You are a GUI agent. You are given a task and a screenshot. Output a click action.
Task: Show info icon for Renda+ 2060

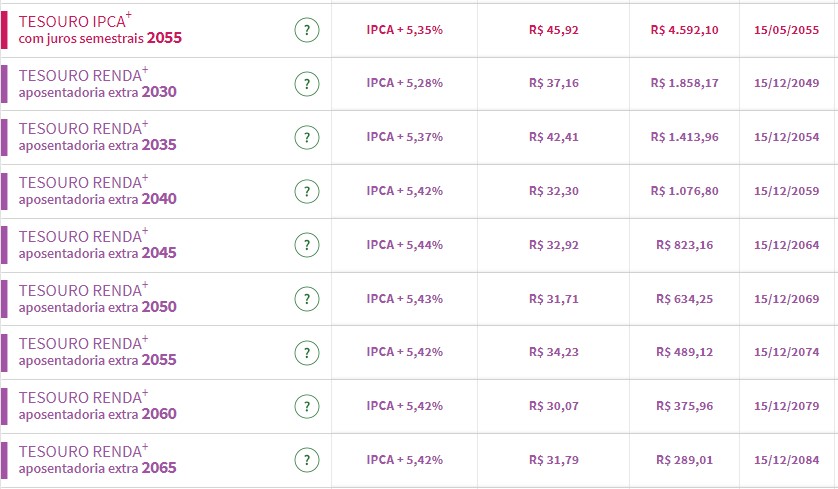pos(307,407)
